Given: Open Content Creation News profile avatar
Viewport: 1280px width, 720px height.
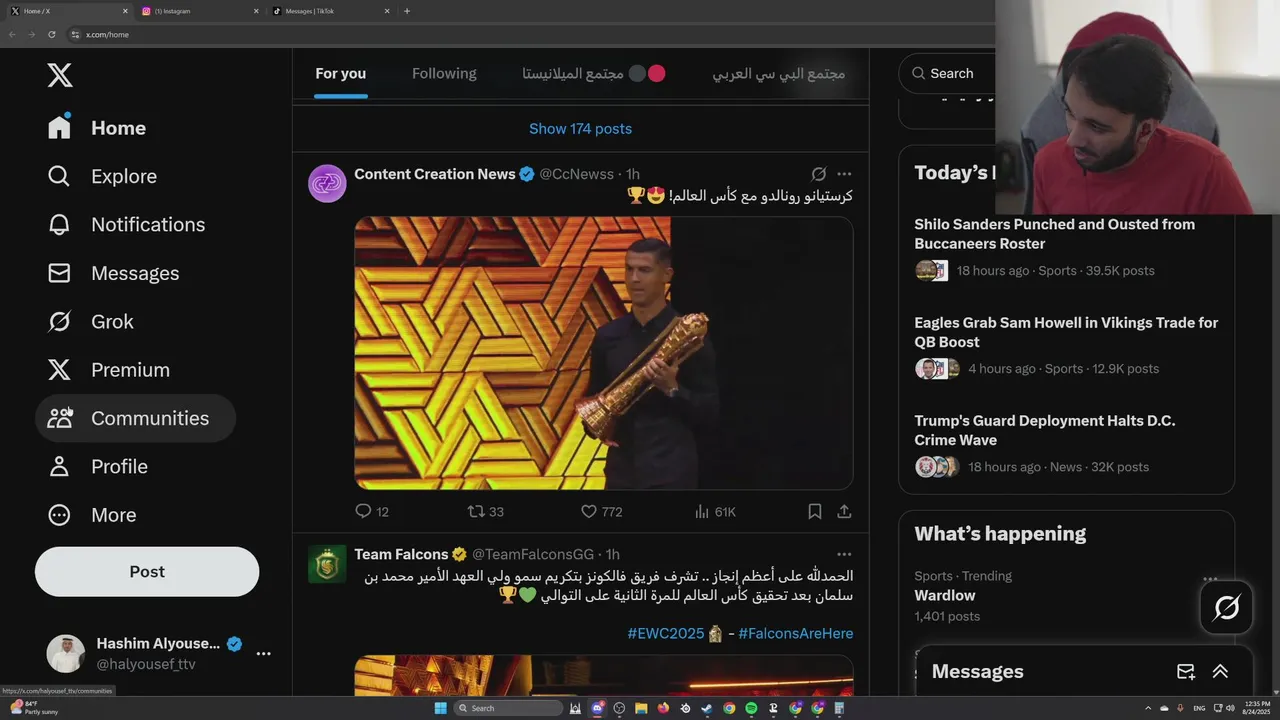Looking at the screenshot, I should pos(327,184).
